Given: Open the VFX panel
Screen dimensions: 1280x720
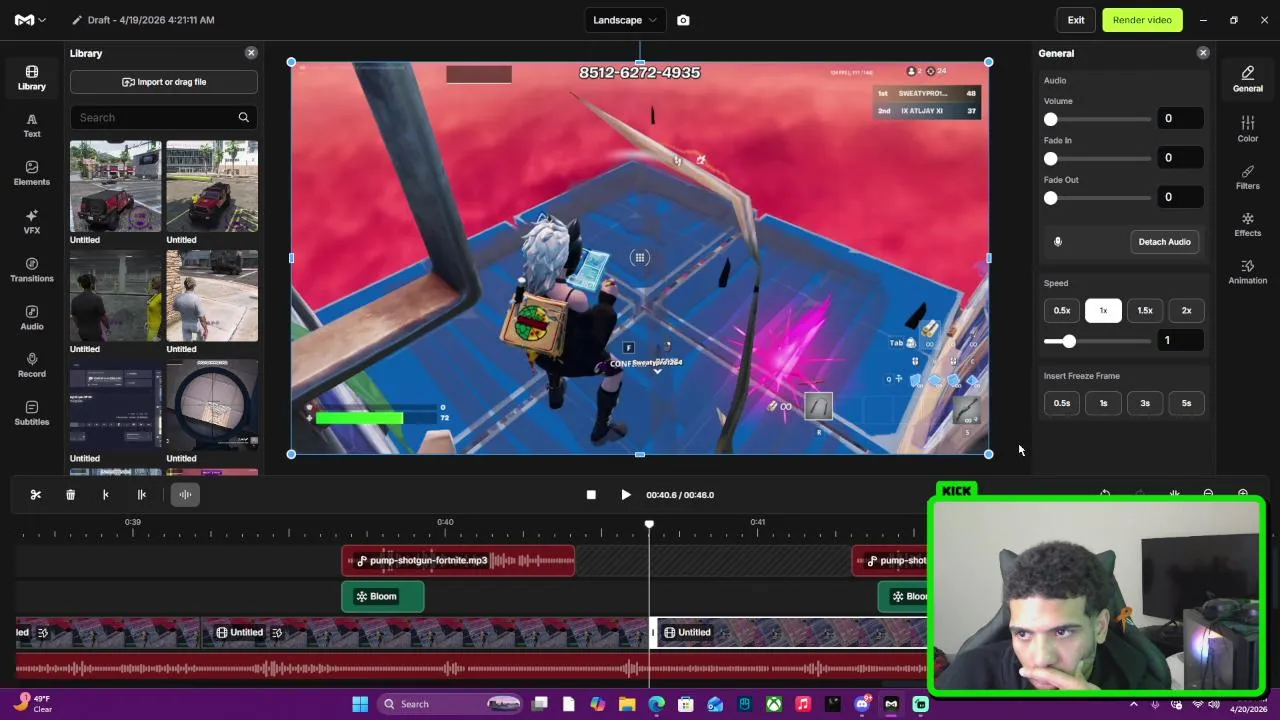Looking at the screenshot, I should coord(31,221).
